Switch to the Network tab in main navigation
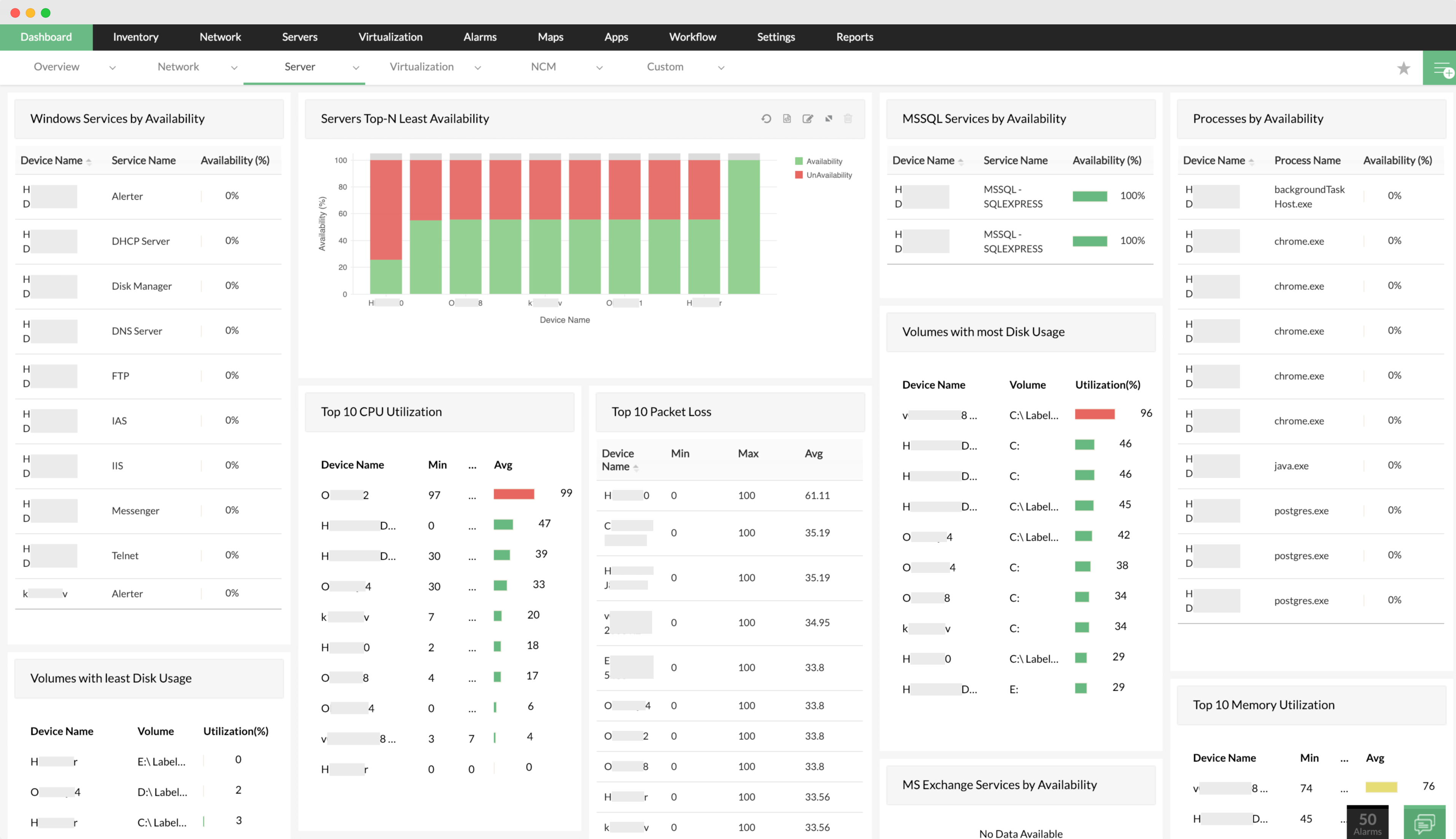The width and height of the screenshot is (1456, 839). pos(220,37)
